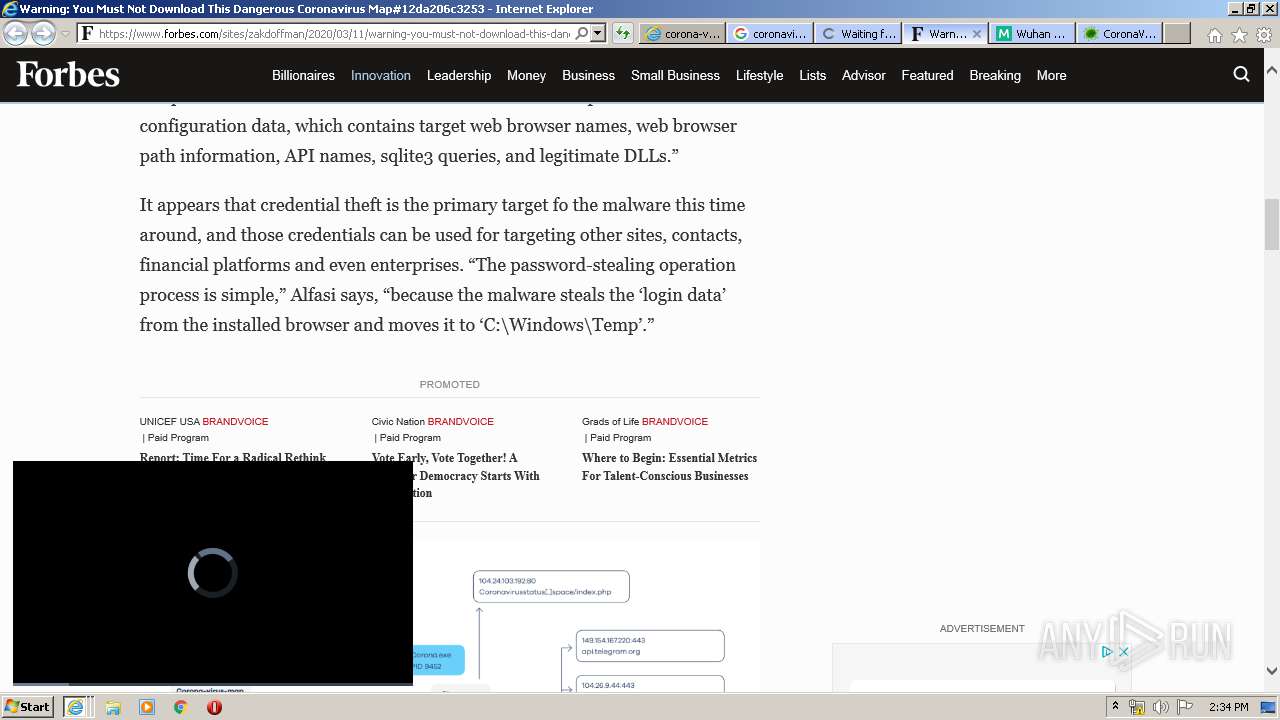
Task: Open the IE Tools gear icon
Action: 1263,34
